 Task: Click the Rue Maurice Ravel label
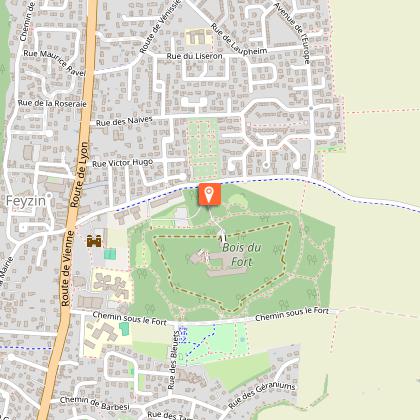pyautogui.click(x=54, y=63)
